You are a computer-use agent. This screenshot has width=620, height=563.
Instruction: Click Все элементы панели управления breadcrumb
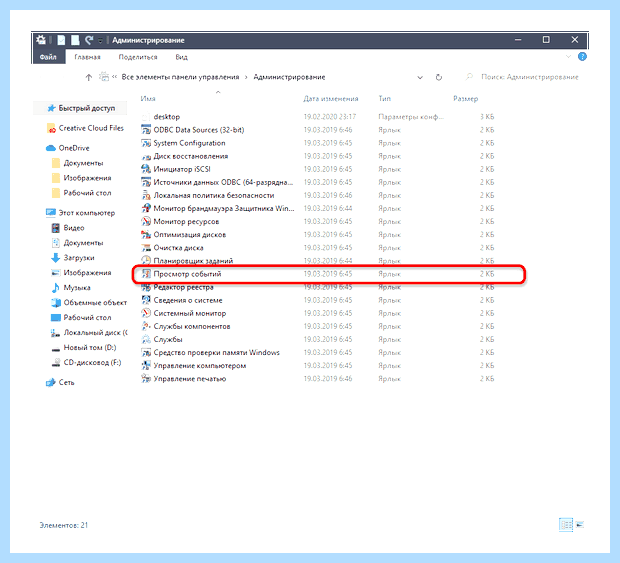180,77
